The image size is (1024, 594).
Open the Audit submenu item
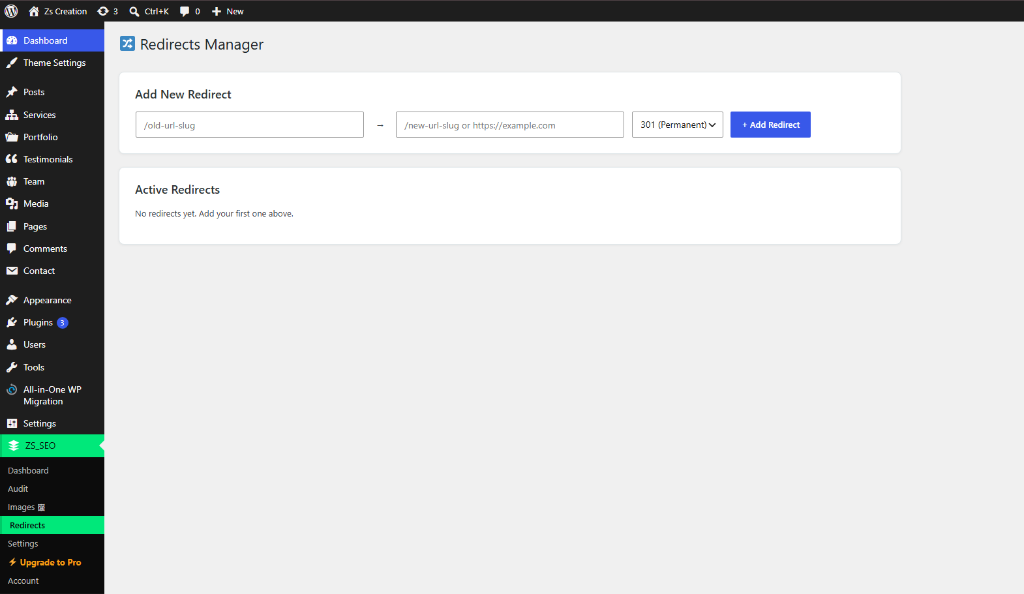tap(18, 489)
